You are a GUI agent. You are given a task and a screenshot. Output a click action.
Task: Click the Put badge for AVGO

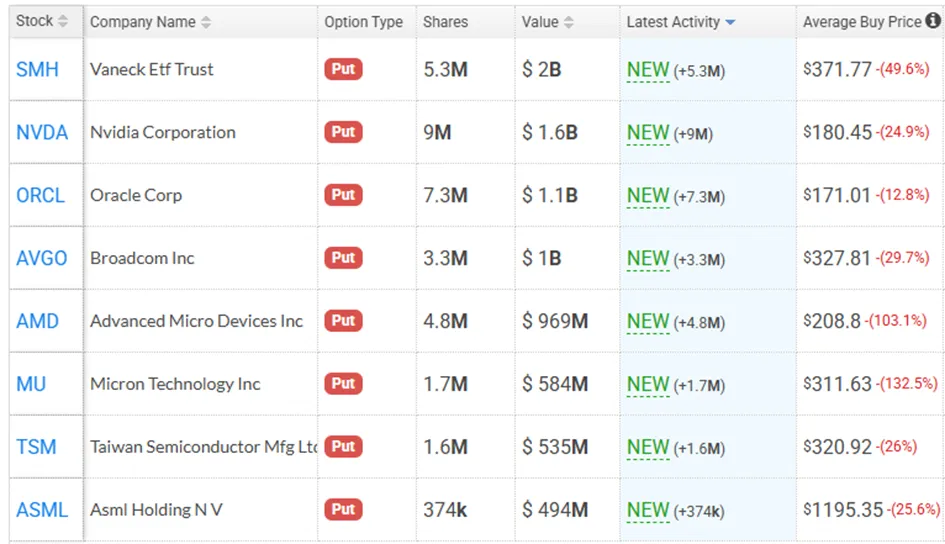(344, 258)
